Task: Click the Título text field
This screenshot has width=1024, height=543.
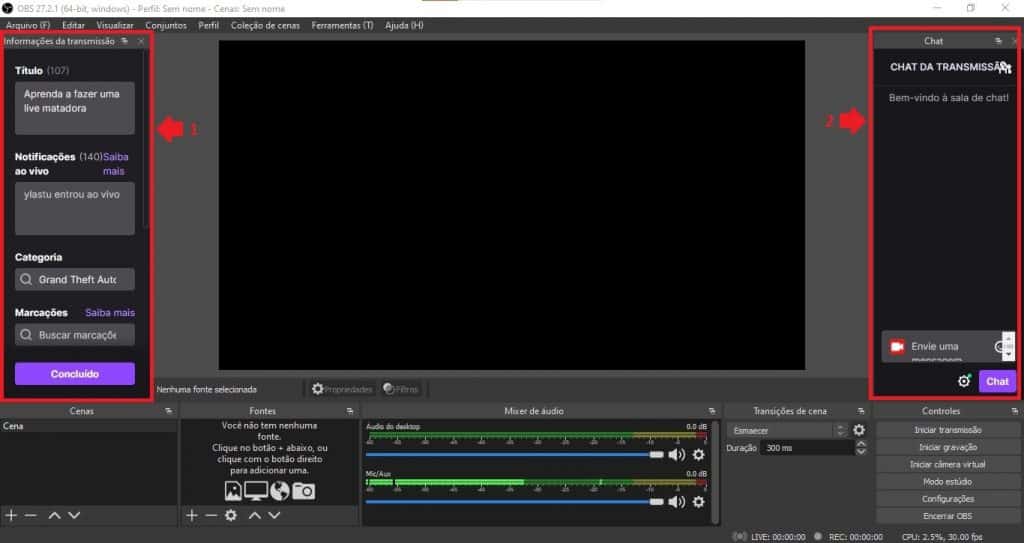Action: [x=75, y=108]
